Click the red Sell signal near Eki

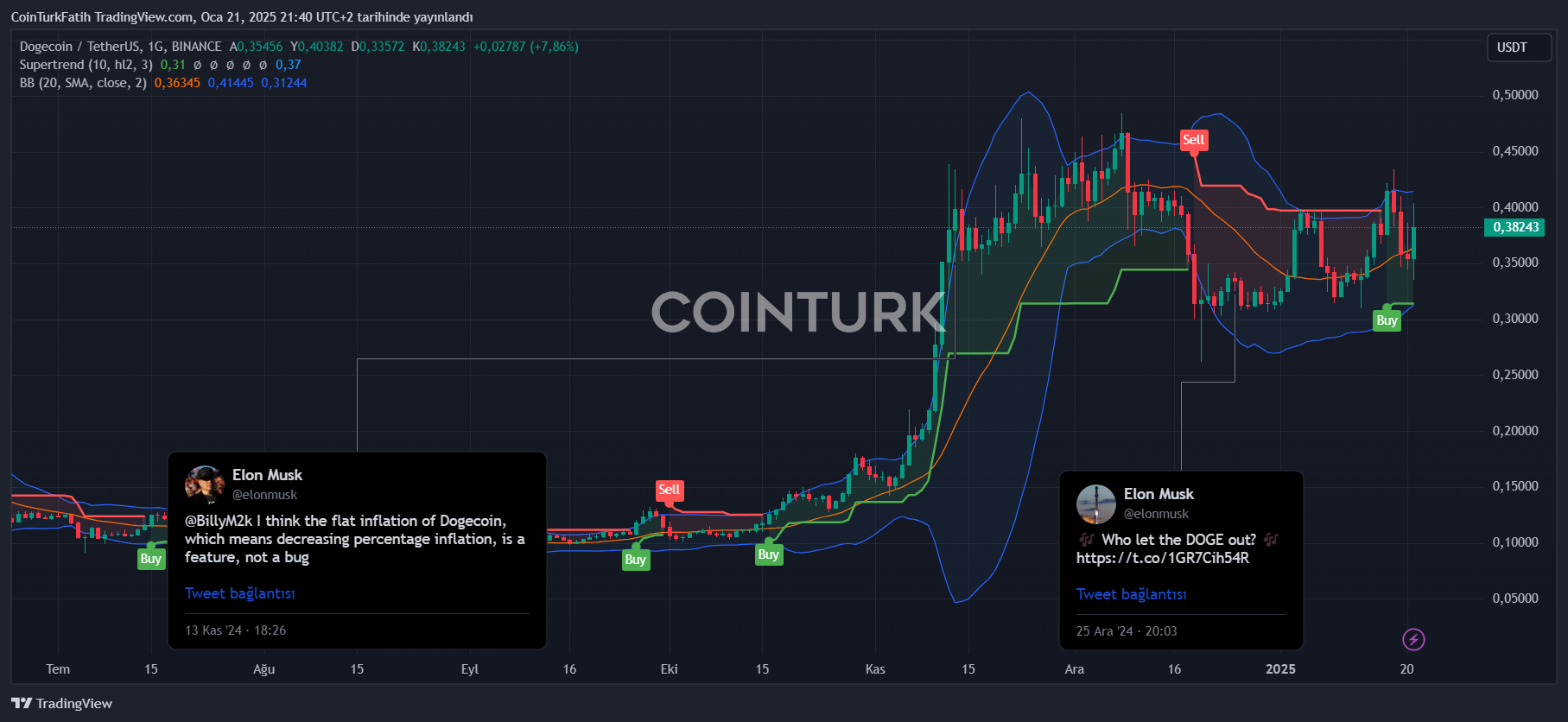coord(670,490)
